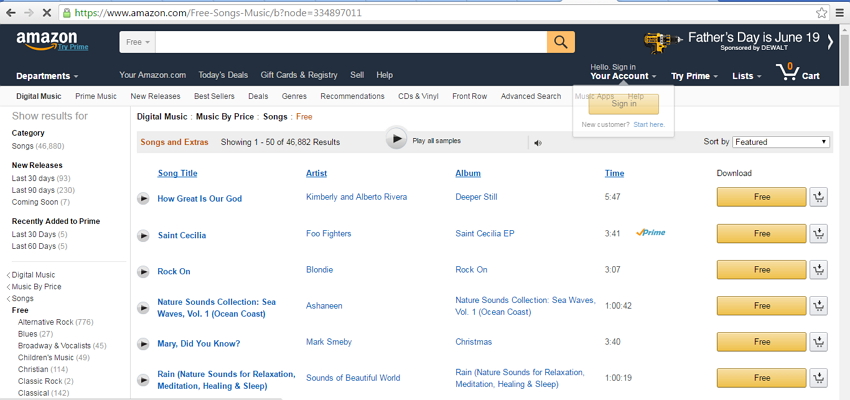
Task: Play the 'Saint Cecilia' song sample
Action: 143,235
